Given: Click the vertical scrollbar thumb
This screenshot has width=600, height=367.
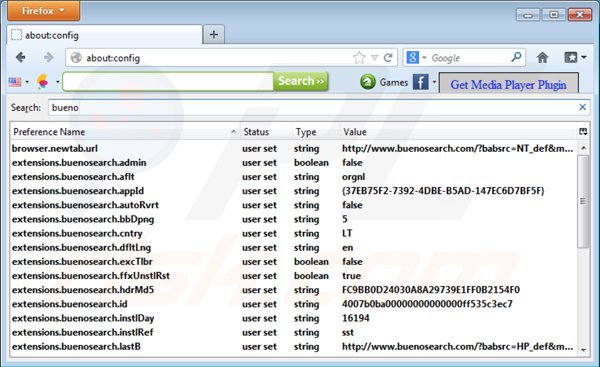Looking at the screenshot, I should click(x=584, y=201).
